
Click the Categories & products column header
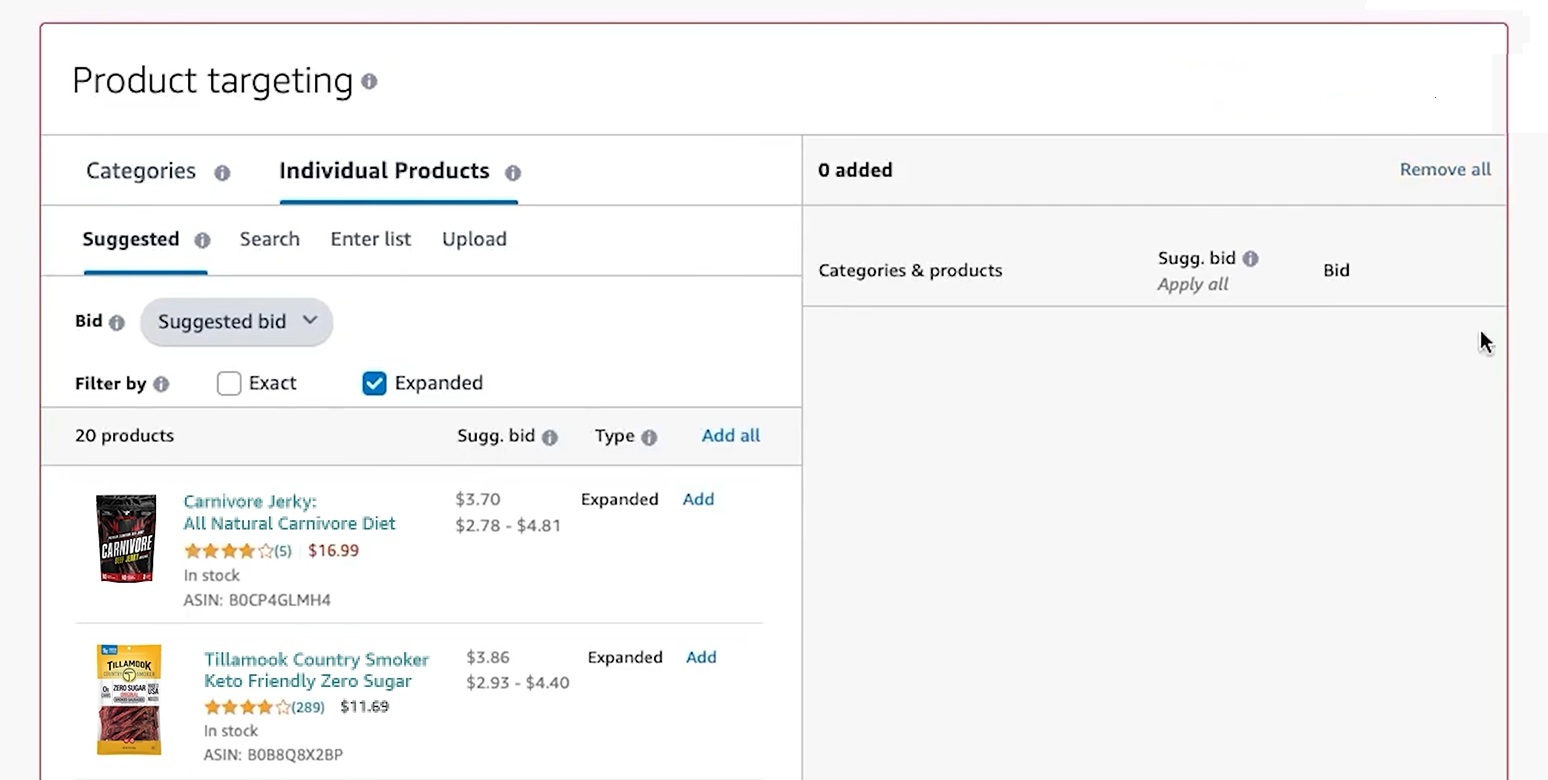click(910, 270)
